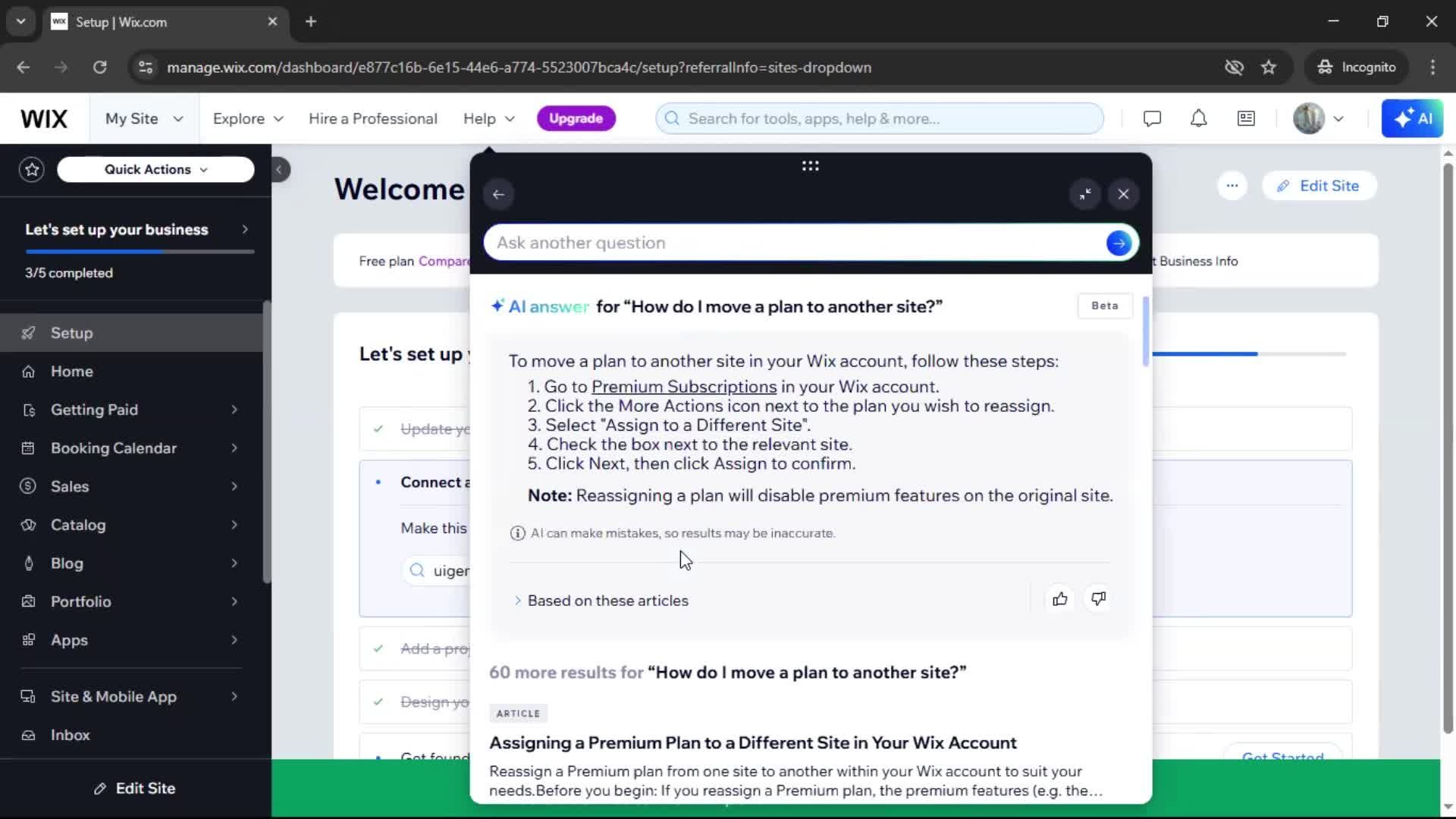Image resolution: width=1456 pixels, height=819 pixels.
Task: Open Blog in the sidebar
Action: click(131, 563)
